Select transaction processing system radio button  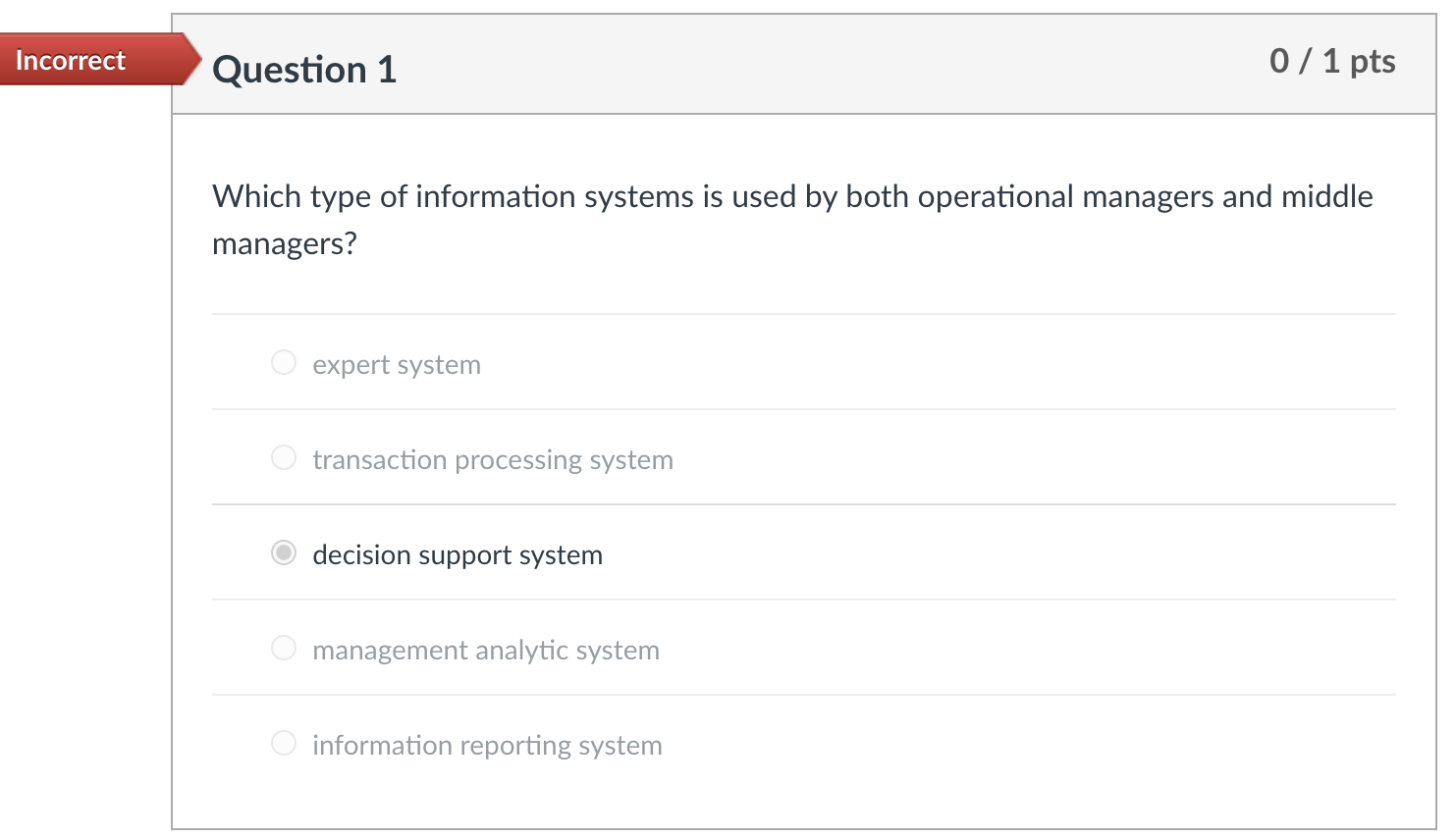click(284, 458)
